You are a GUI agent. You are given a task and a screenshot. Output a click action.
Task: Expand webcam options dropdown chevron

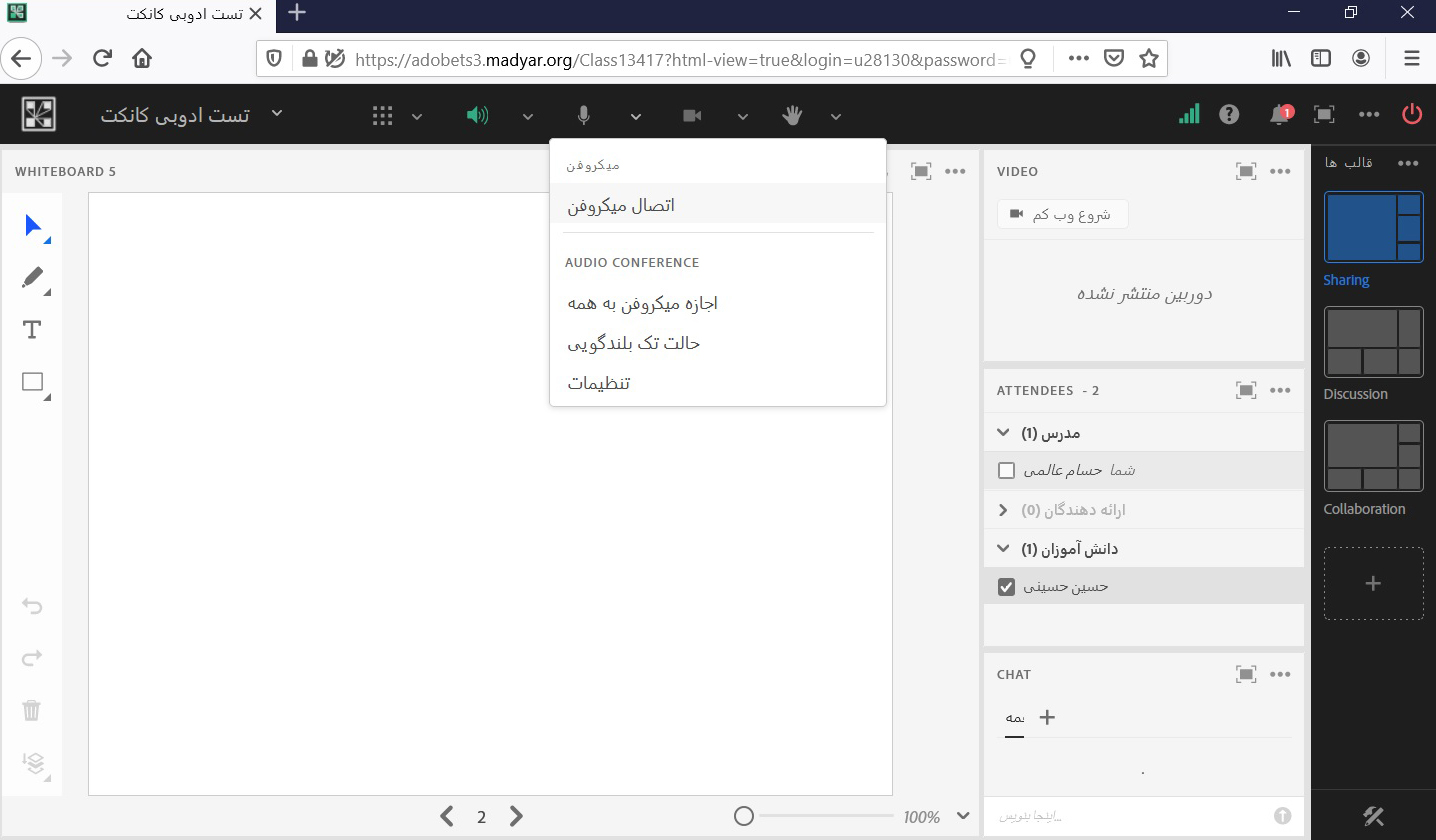pos(742,117)
